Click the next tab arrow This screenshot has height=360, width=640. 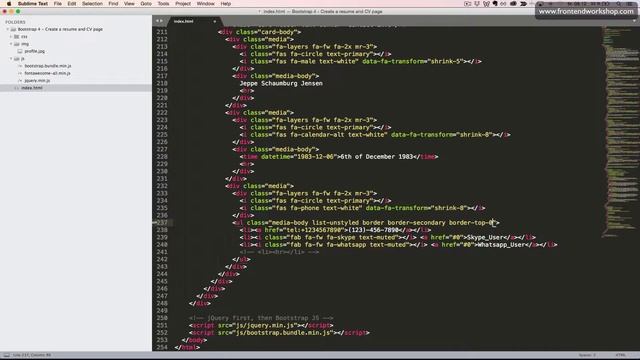point(161,21)
